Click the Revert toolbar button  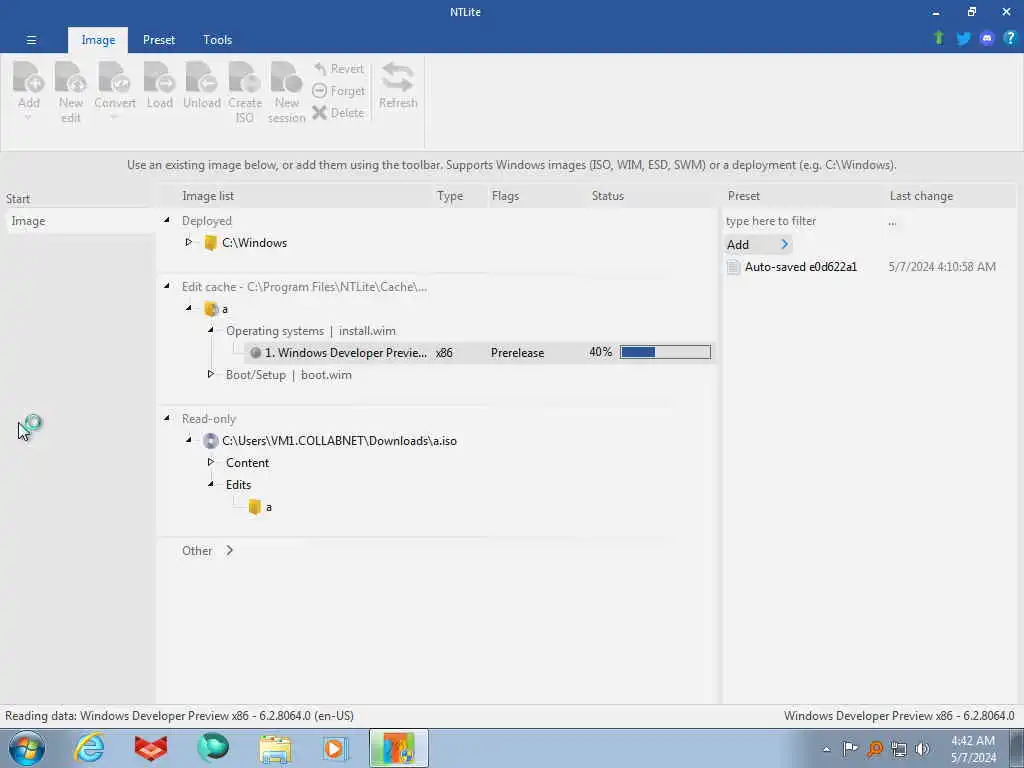point(338,69)
